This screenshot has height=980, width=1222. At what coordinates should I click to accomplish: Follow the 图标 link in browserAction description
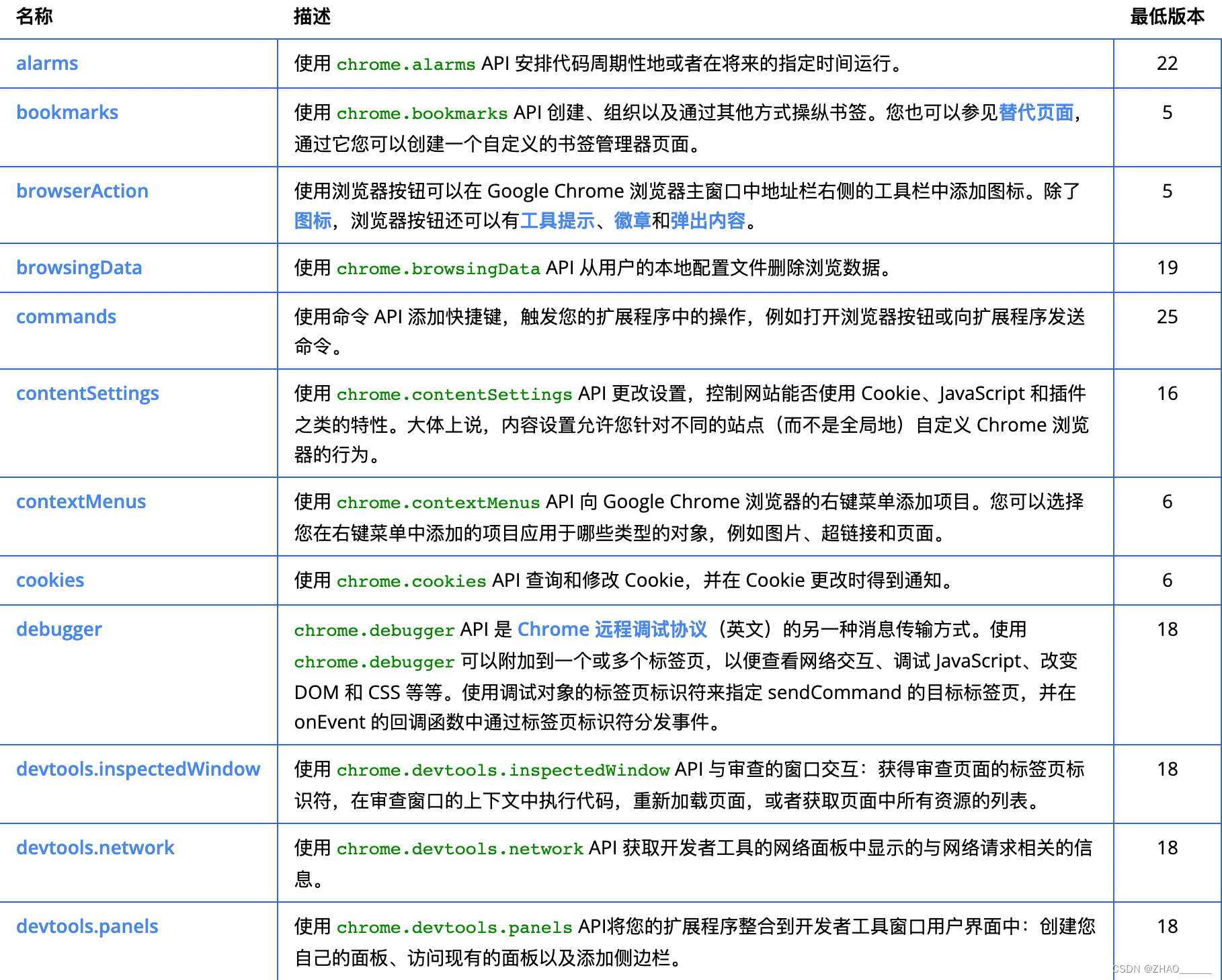313,220
